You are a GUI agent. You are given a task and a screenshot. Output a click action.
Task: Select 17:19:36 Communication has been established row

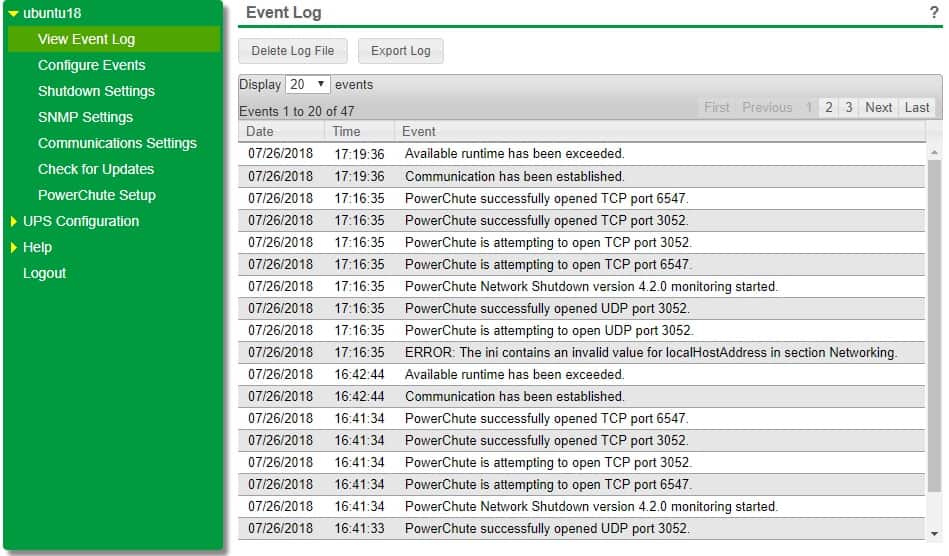click(582, 176)
